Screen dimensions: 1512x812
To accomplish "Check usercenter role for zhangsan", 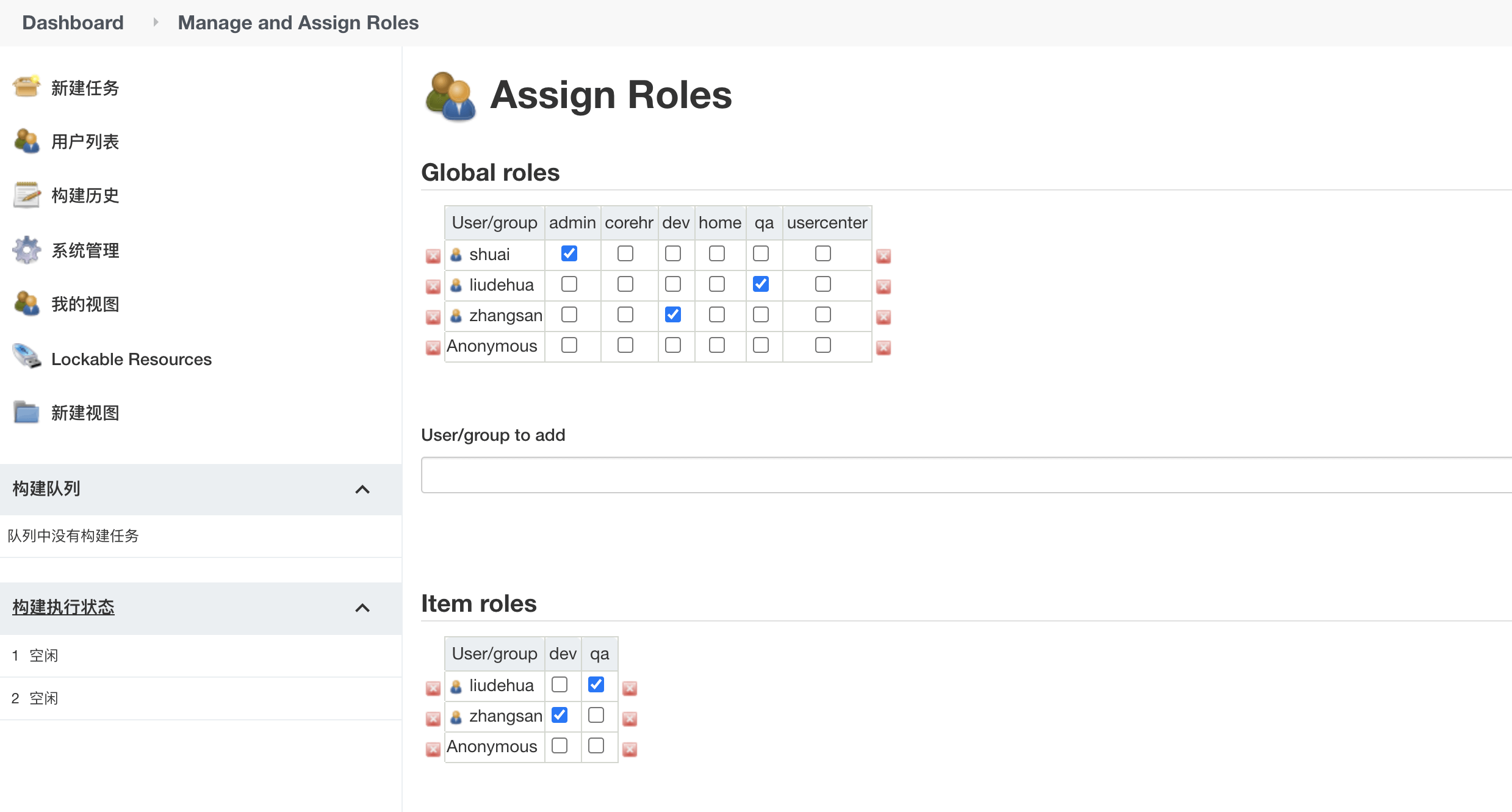I will [x=823, y=314].
